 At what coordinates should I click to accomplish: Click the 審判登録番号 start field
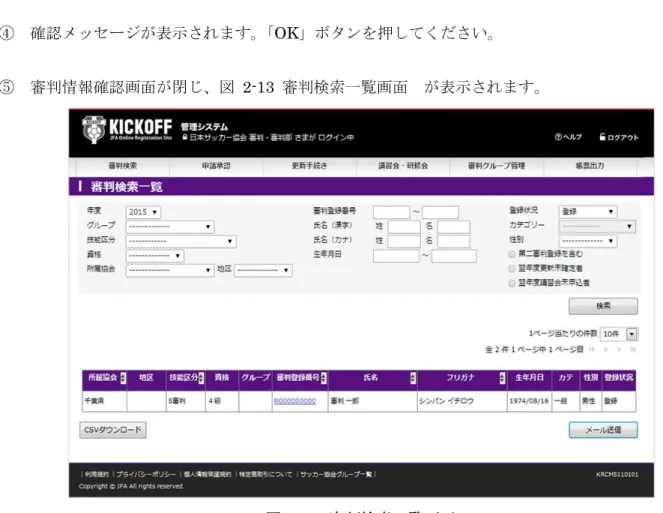click(x=391, y=212)
